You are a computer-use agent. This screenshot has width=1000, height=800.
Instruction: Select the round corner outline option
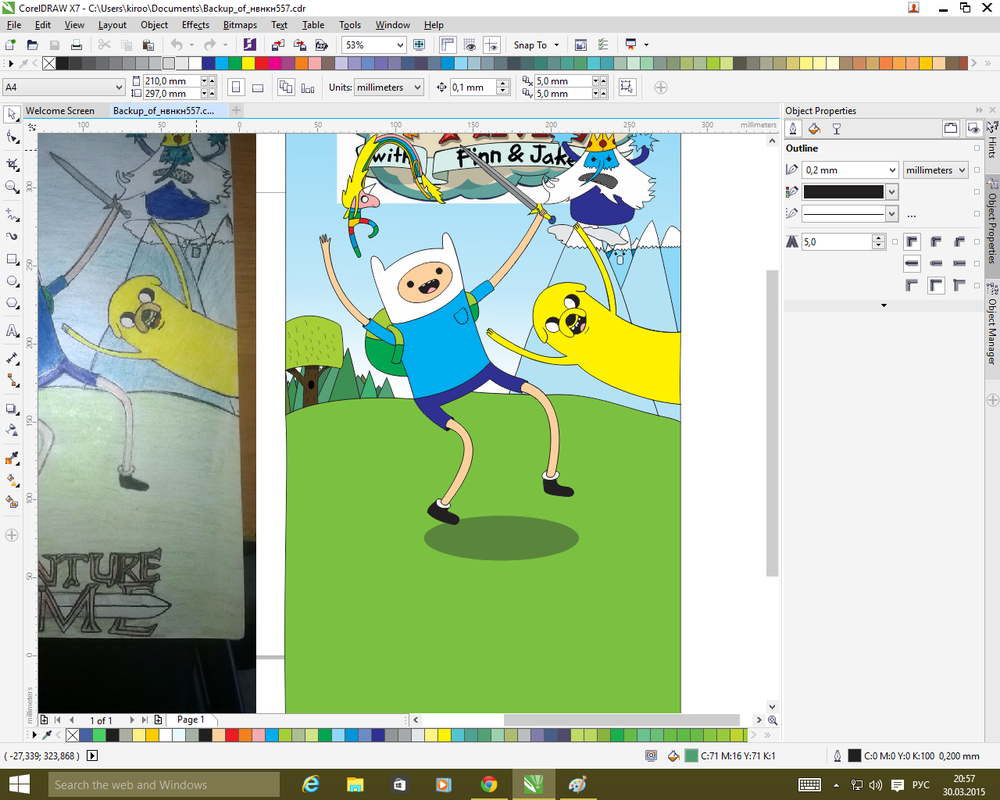coord(936,242)
